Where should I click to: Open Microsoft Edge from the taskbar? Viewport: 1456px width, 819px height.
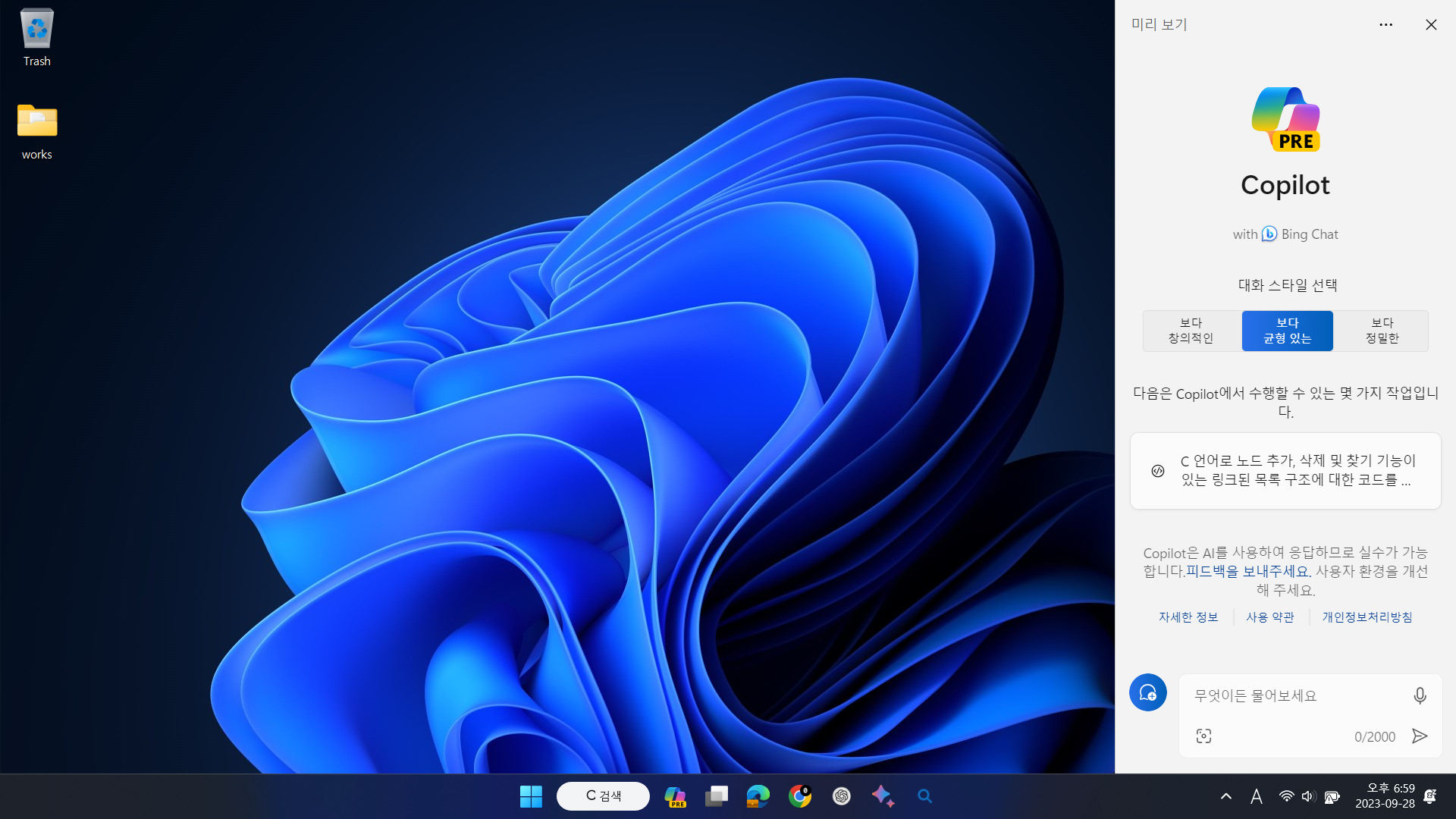(x=758, y=796)
